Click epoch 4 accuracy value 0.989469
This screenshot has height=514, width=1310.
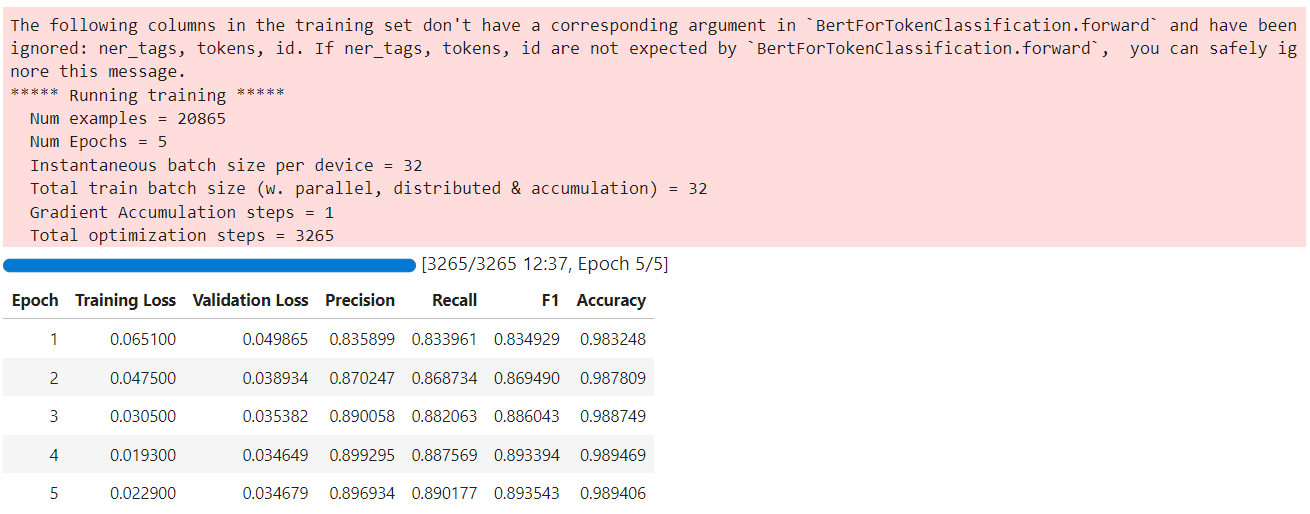(x=613, y=455)
